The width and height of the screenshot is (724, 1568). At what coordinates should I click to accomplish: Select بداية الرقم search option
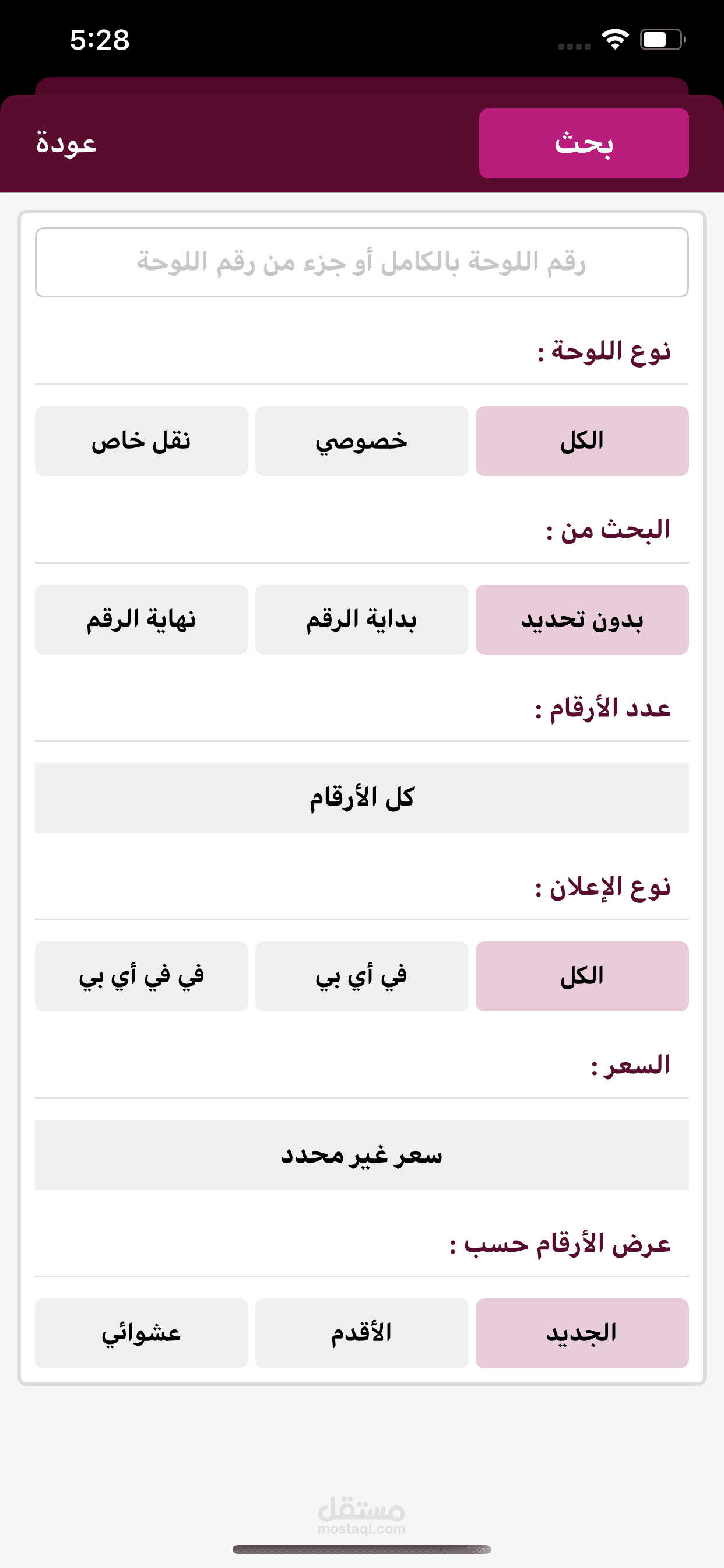pyautogui.click(x=361, y=619)
